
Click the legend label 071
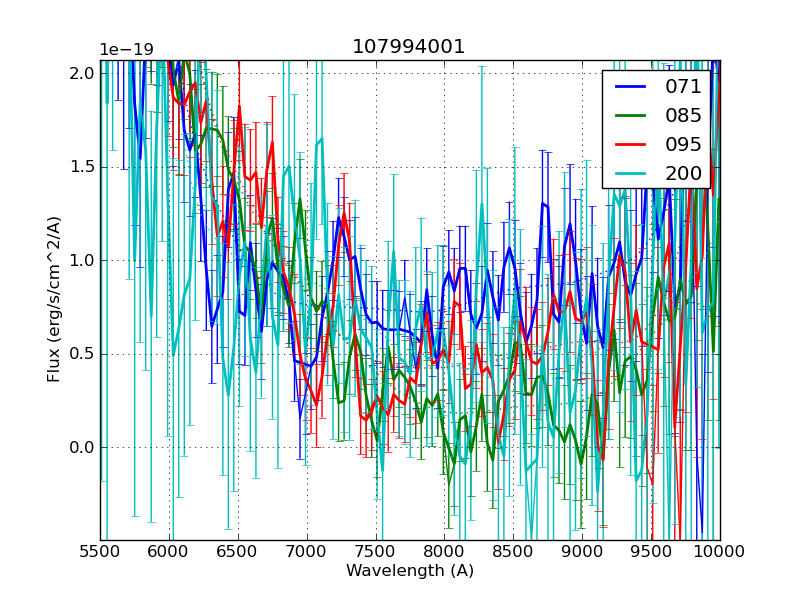click(x=683, y=87)
